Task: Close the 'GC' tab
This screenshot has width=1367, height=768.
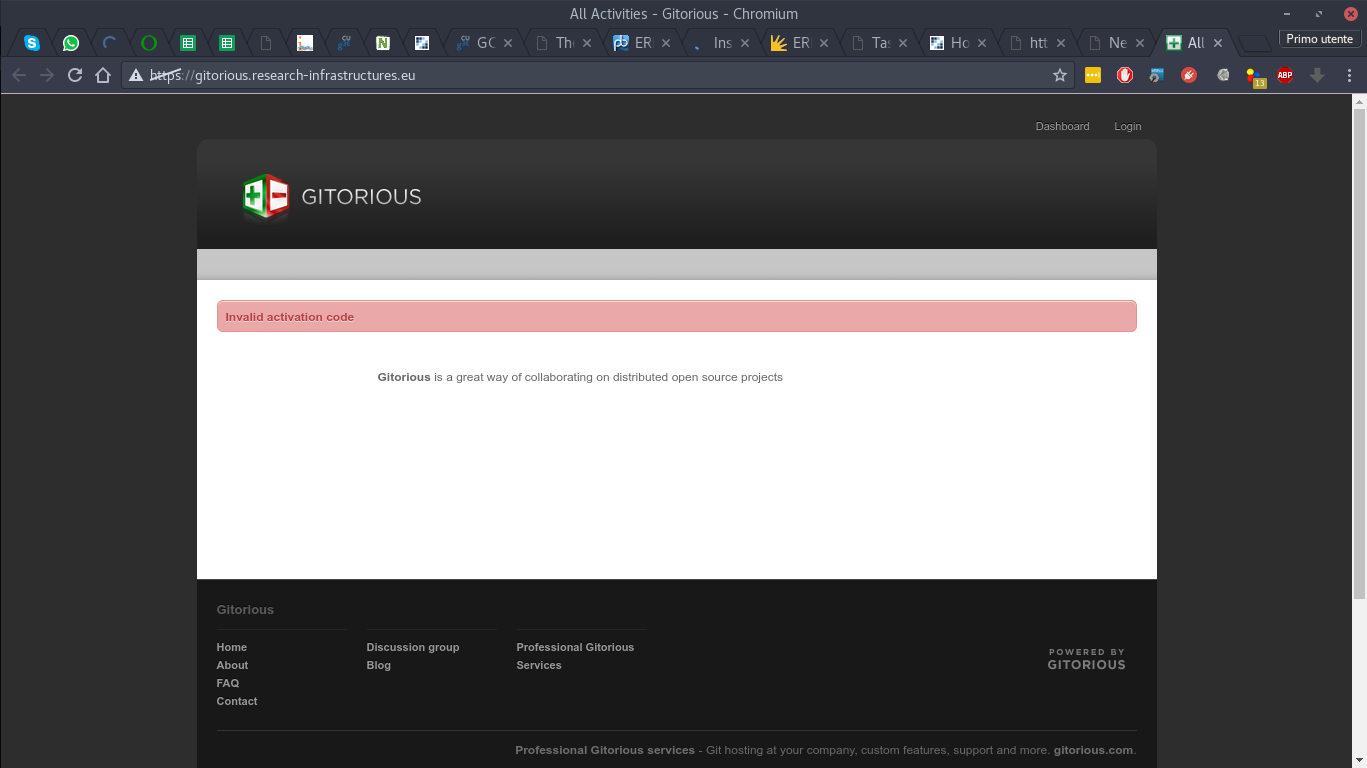Action: coord(508,43)
